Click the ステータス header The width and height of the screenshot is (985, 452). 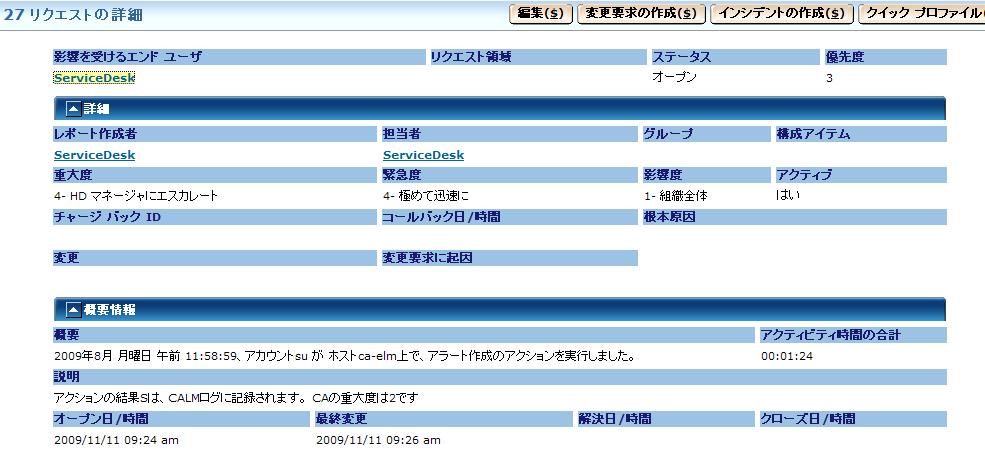pos(735,57)
